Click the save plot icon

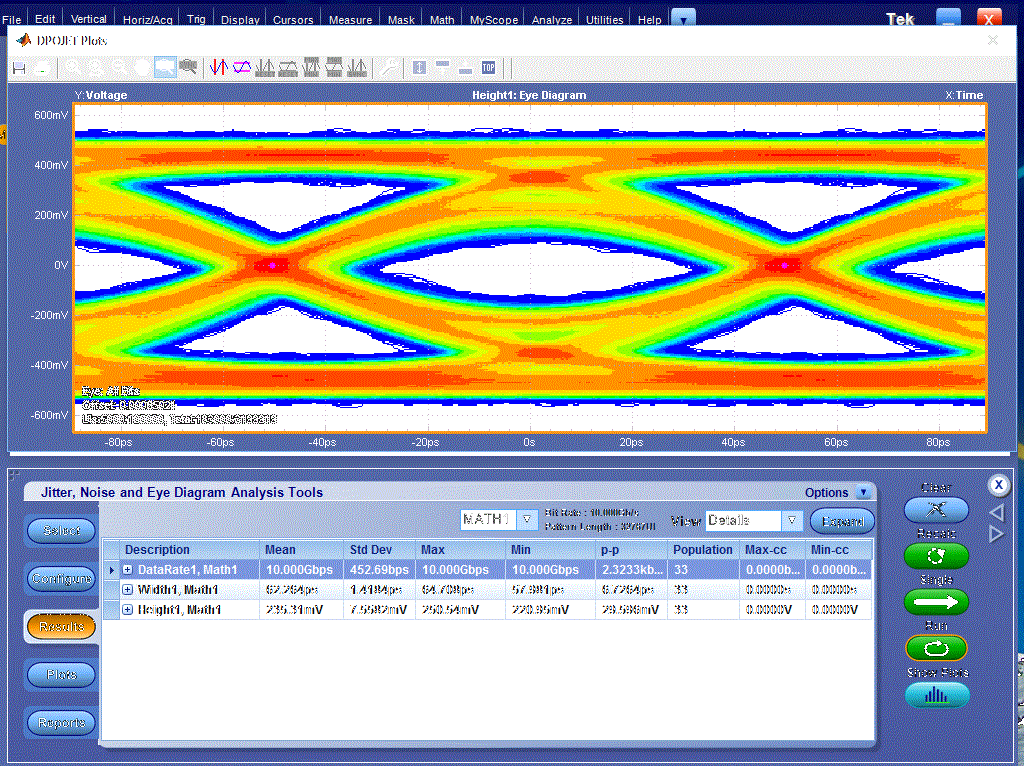[20, 68]
